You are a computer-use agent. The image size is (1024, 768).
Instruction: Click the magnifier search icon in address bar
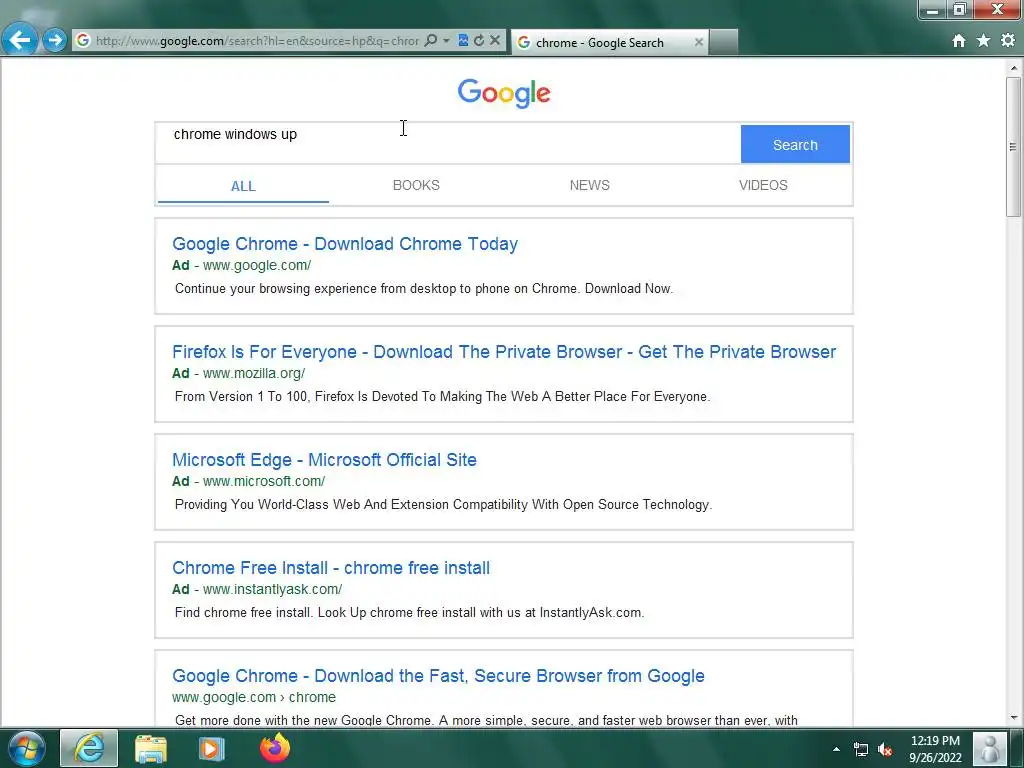coord(430,40)
